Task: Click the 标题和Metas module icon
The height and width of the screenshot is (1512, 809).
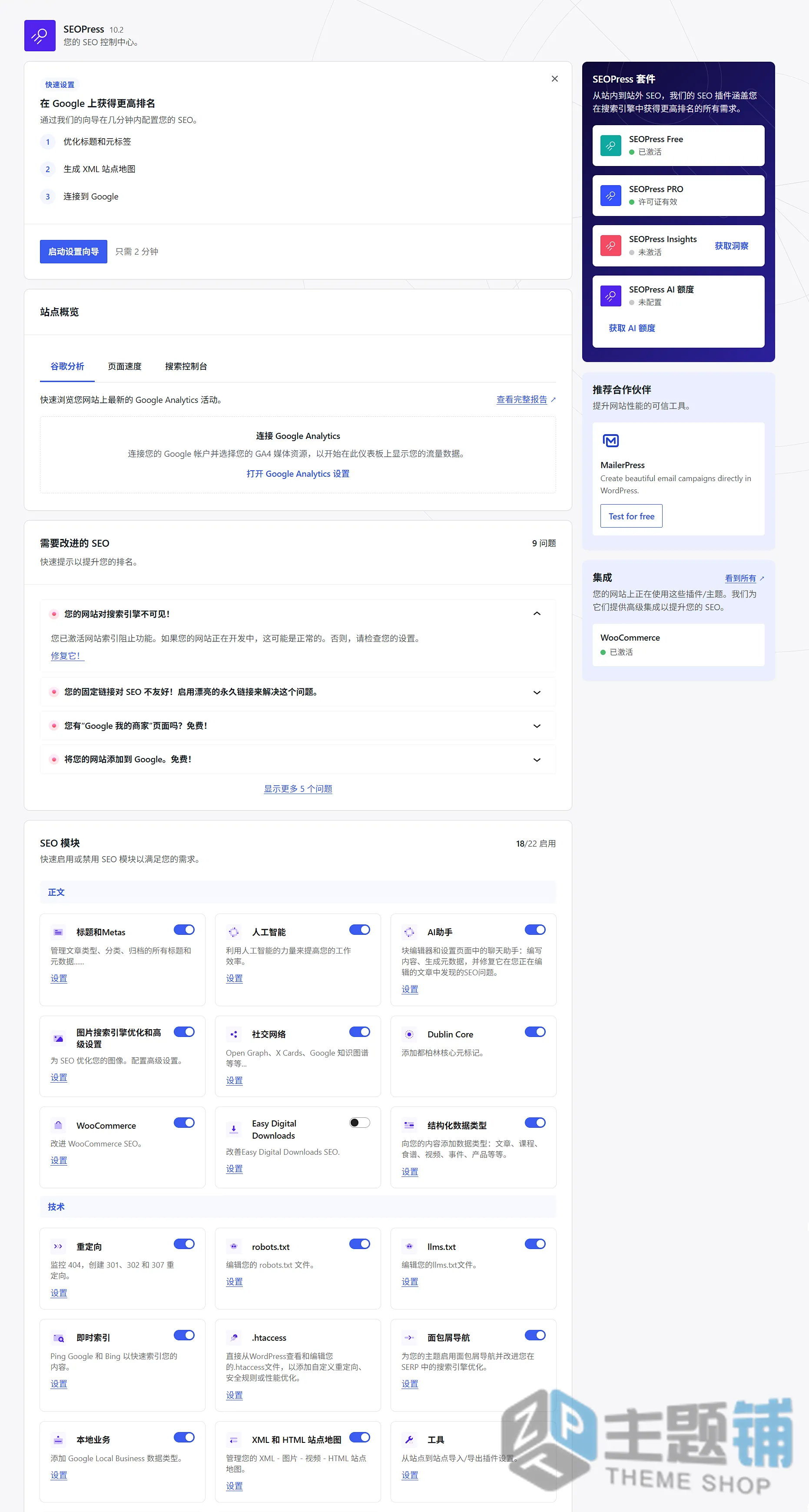Action: pyautogui.click(x=58, y=932)
